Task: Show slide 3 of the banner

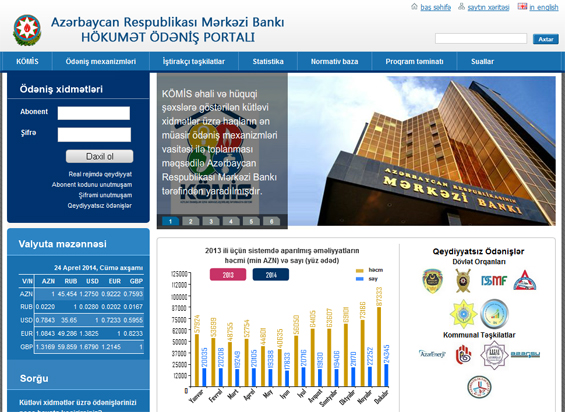Action: pos(211,221)
